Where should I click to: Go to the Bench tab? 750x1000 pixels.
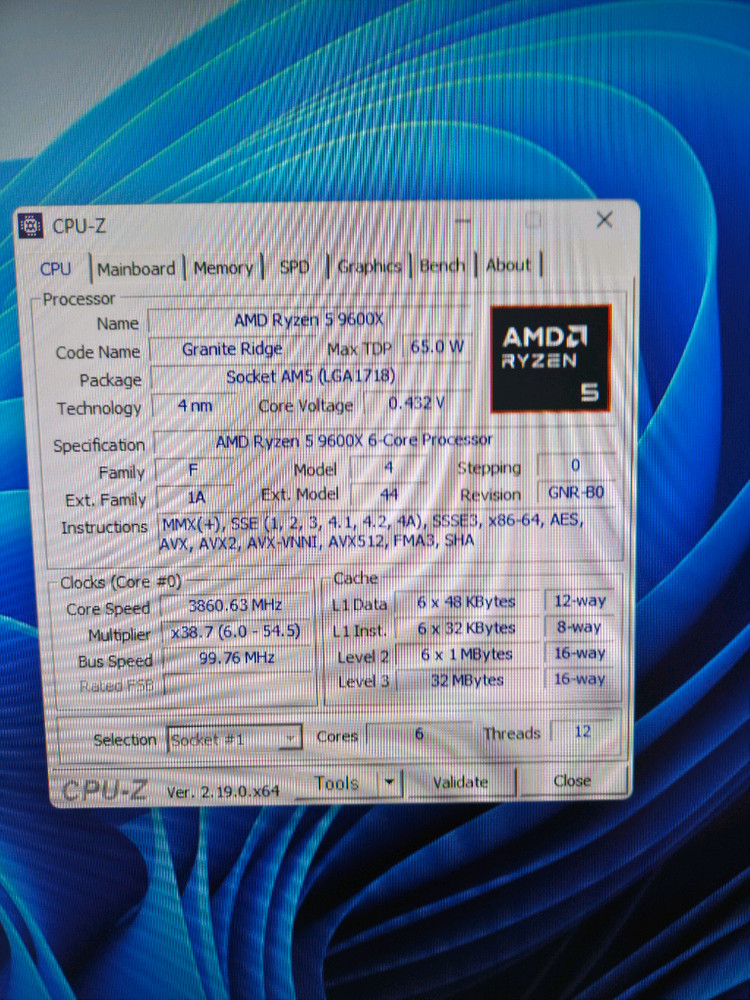(x=442, y=265)
